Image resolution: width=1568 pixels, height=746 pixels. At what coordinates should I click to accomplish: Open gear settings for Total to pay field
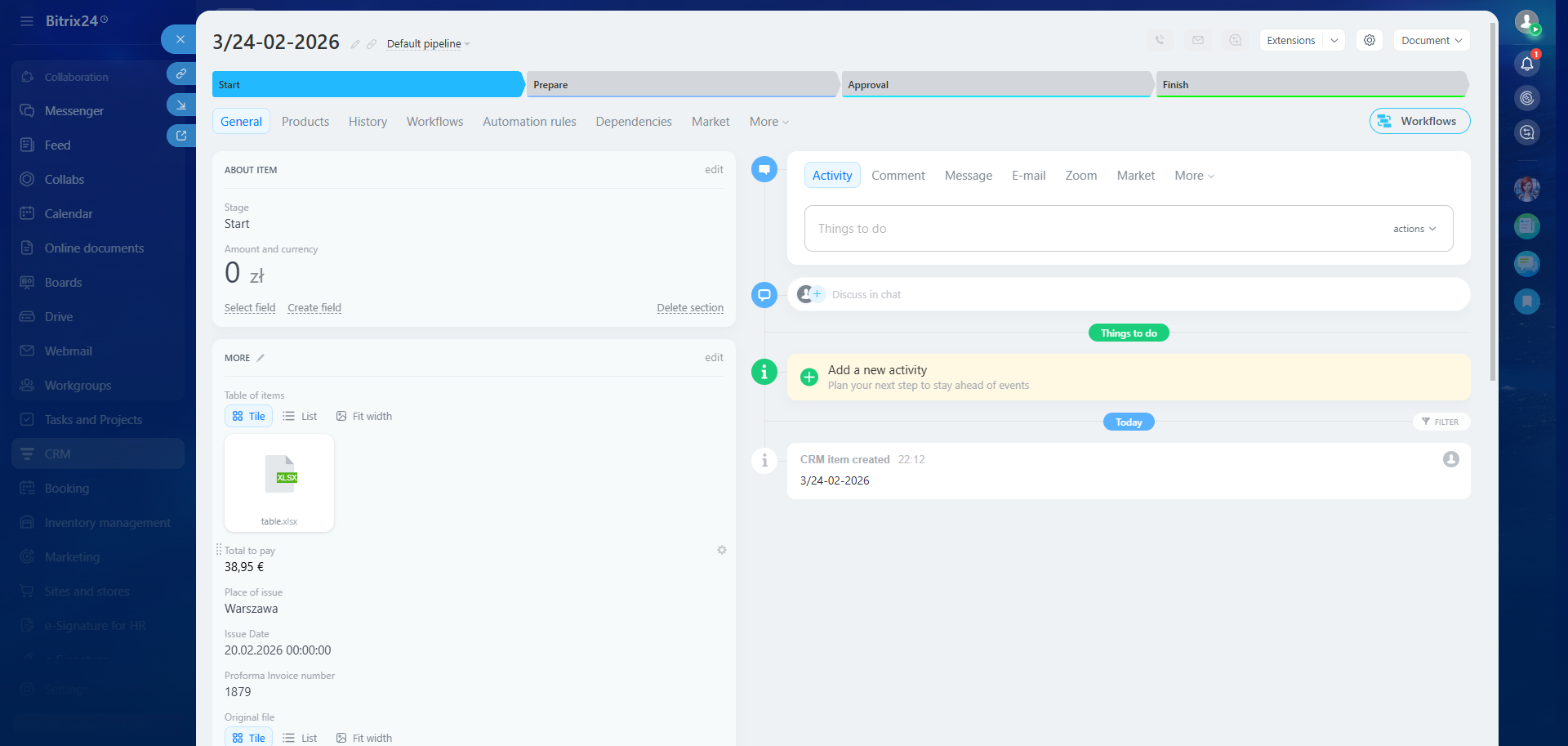[x=722, y=550]
